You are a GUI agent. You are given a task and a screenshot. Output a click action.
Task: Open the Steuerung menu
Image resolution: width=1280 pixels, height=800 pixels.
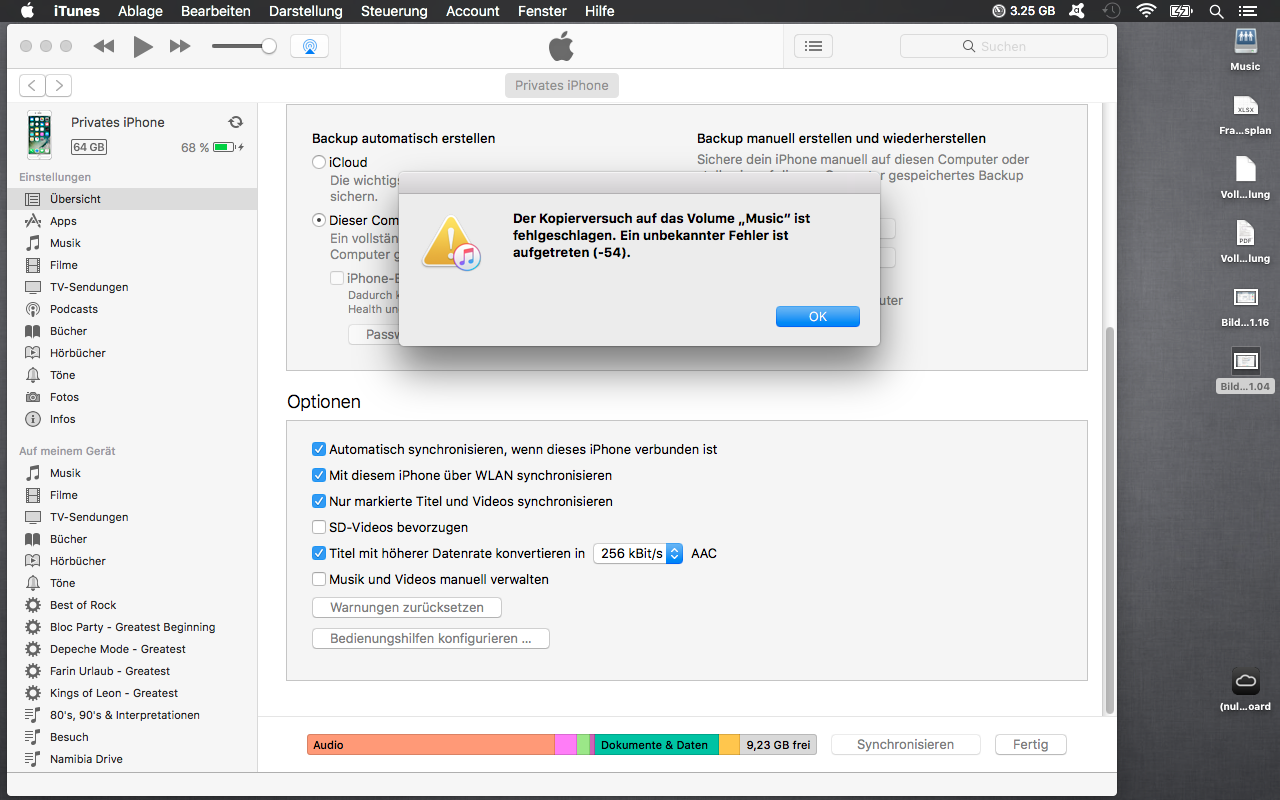[x=394, y=11]
